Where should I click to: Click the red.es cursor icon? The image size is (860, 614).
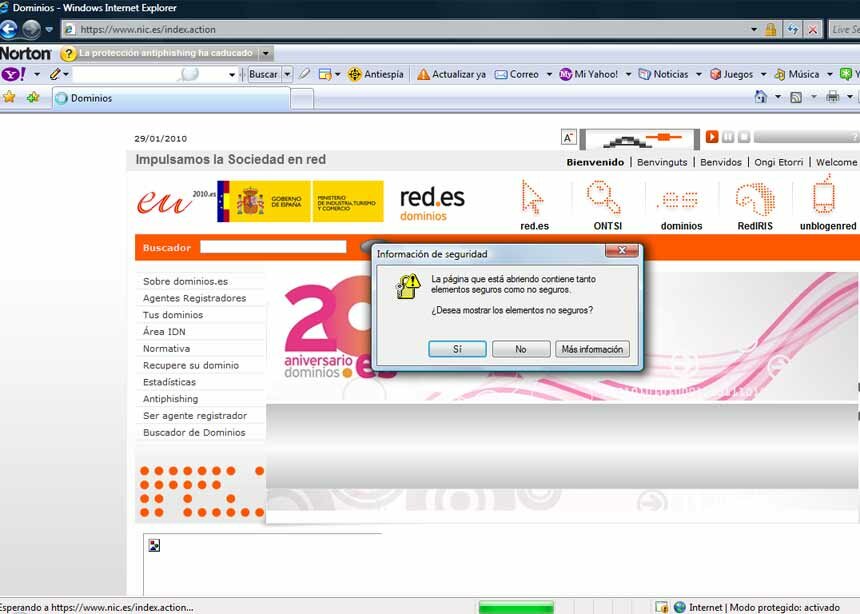(534, 198)
